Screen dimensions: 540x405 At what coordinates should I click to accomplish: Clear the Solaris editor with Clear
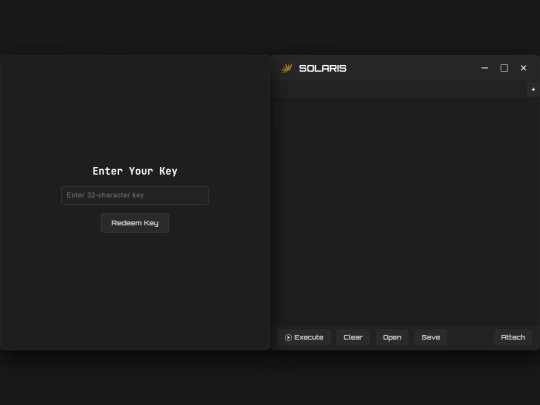pos(353,337)
